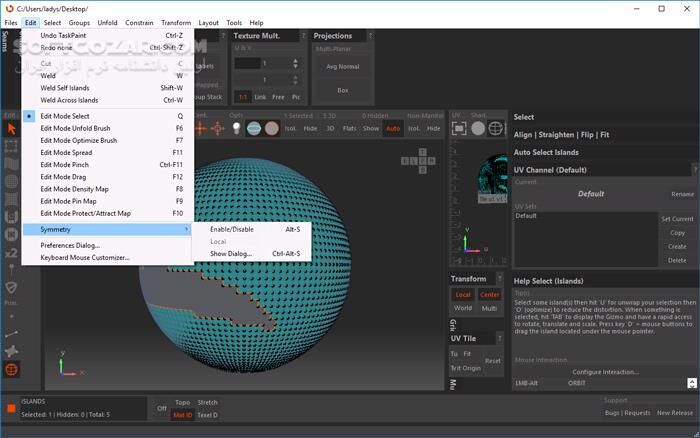The image size is (700, 438).
Task: Click the UV frame view icon
Action: [x=459, y=128]
